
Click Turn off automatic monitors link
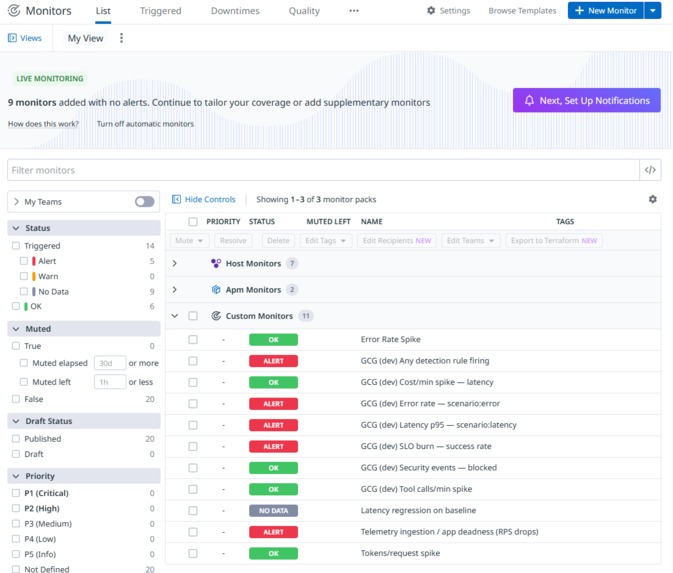(x=145, y=124)
